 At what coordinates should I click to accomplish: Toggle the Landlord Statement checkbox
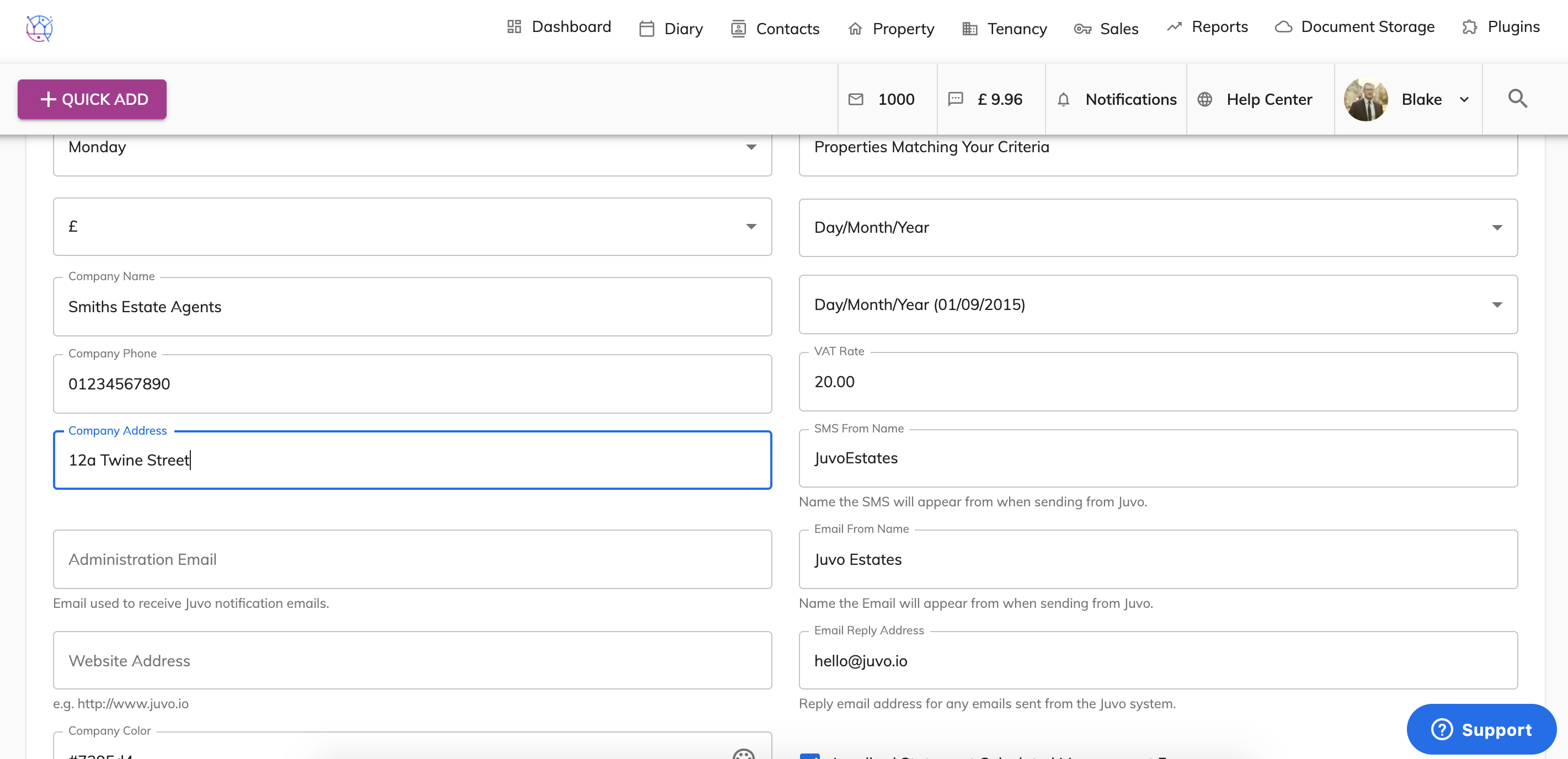pos(809,755)
